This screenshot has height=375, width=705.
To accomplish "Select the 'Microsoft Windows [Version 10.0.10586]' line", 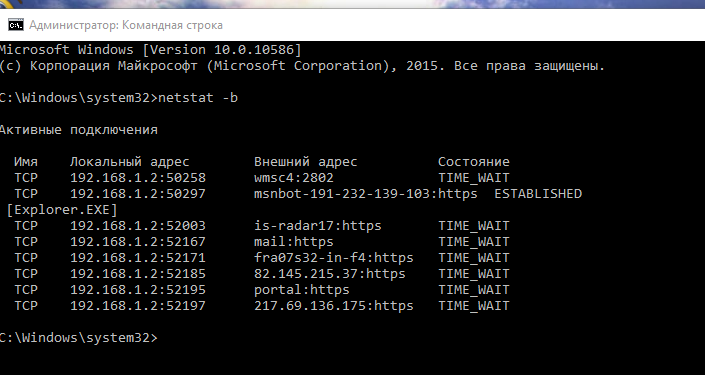I will (x=151, y=49).
